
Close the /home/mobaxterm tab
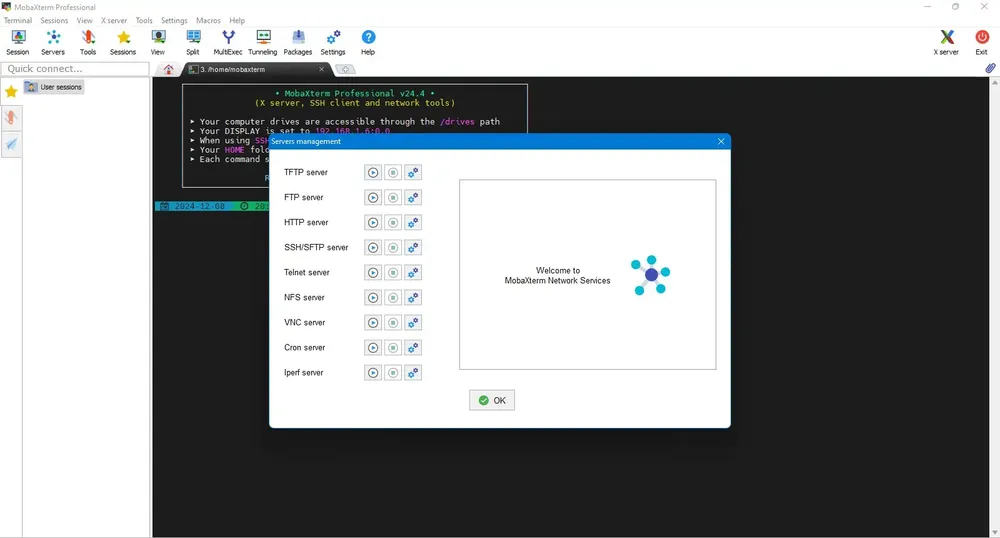click(x=321, y=69)
